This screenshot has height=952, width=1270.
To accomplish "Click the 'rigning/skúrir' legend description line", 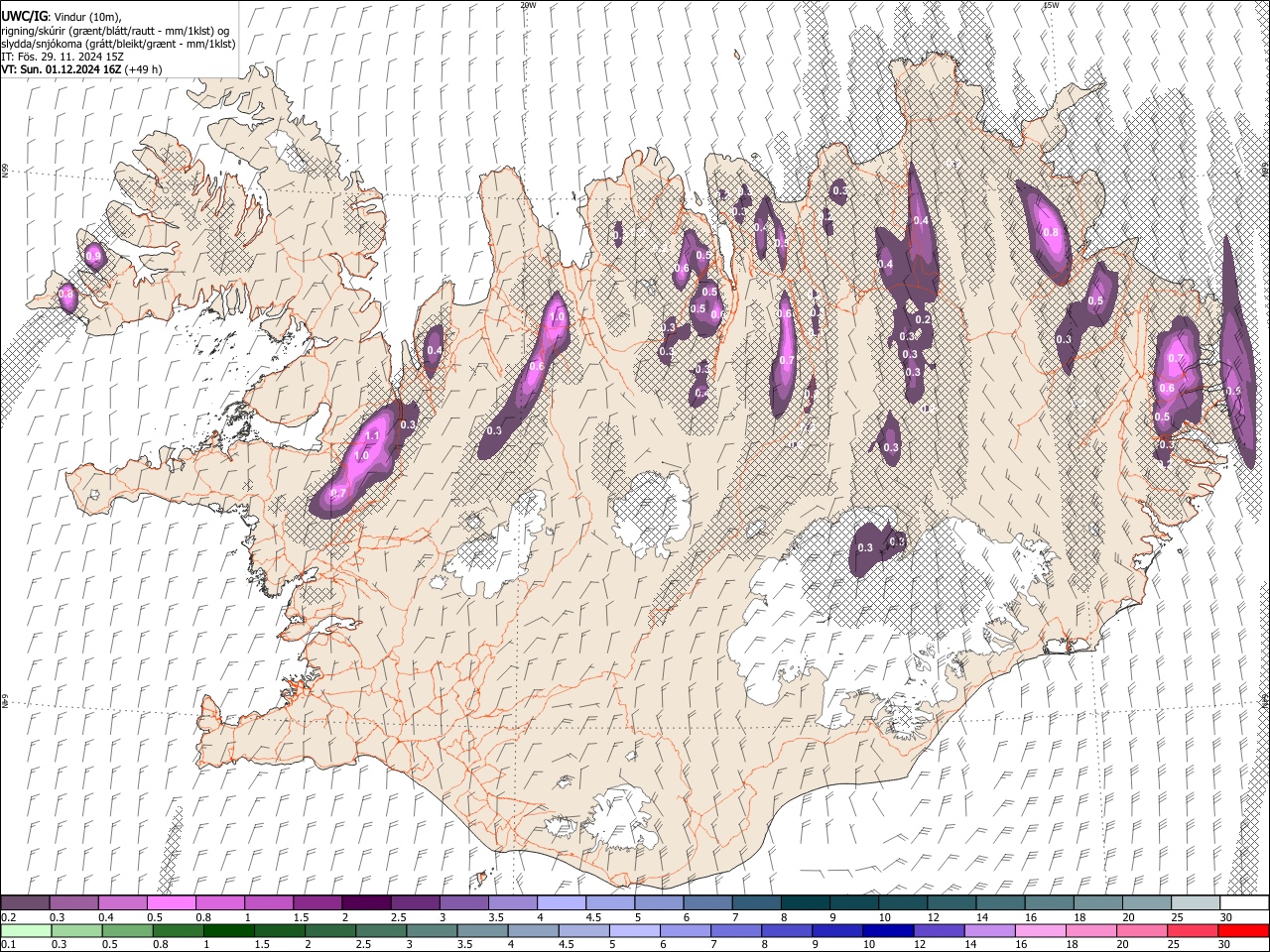I will [x=115, y=31].
